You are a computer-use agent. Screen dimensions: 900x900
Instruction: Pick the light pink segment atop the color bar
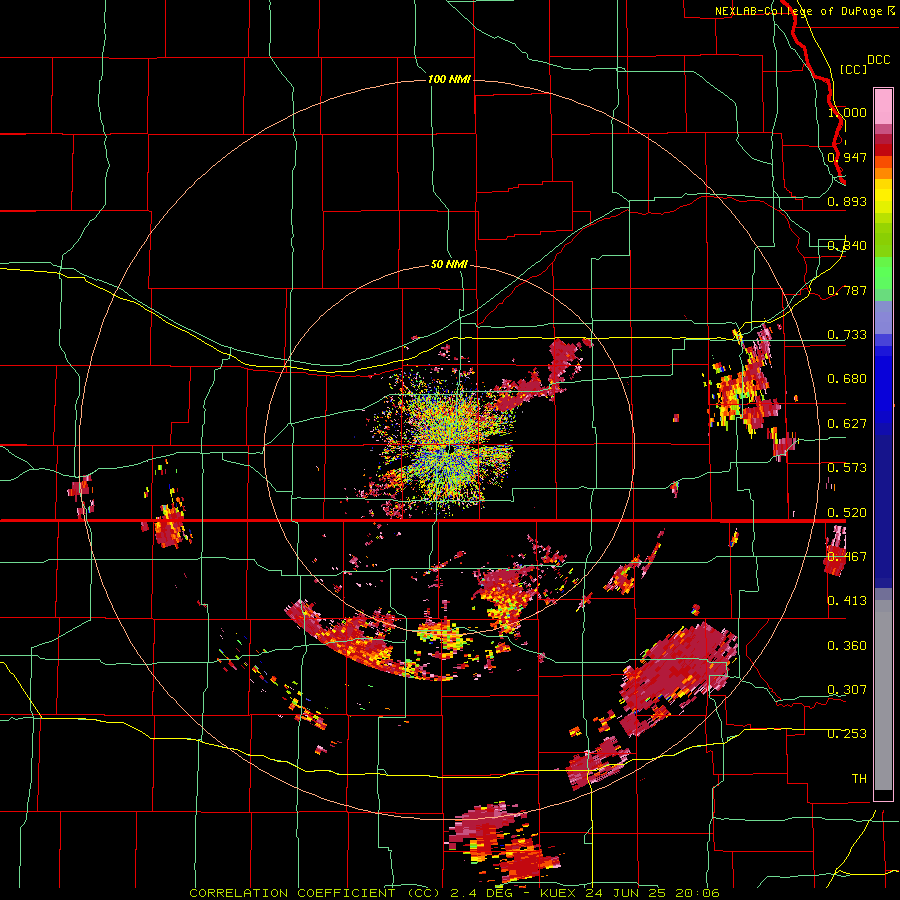pos(883,106)
